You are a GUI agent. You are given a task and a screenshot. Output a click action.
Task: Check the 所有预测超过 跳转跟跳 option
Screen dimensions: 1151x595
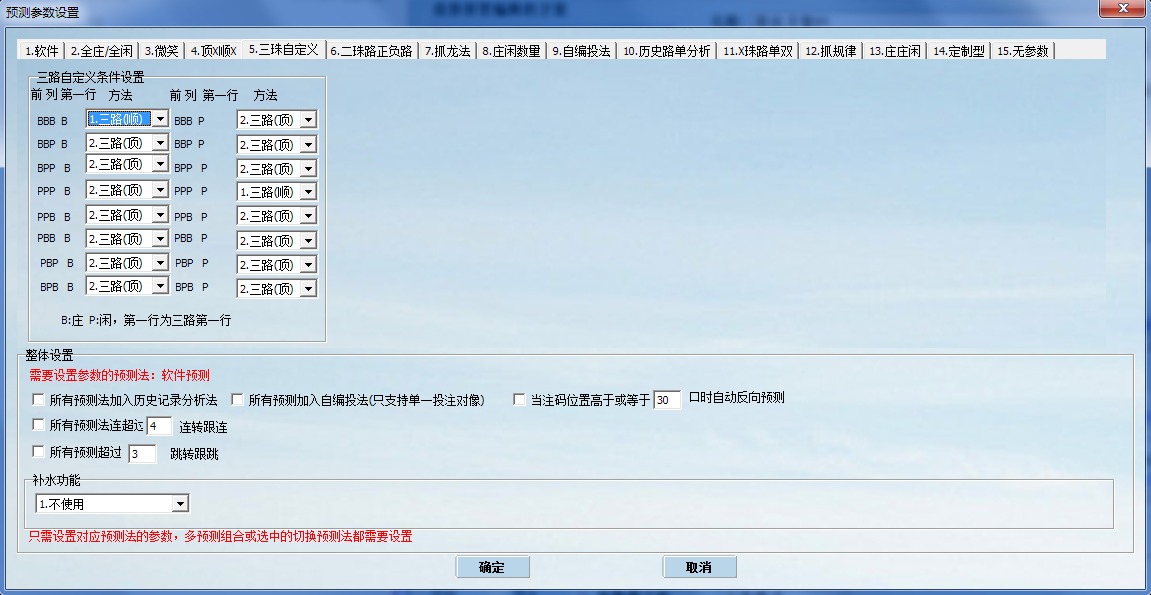tap(36, 453)
